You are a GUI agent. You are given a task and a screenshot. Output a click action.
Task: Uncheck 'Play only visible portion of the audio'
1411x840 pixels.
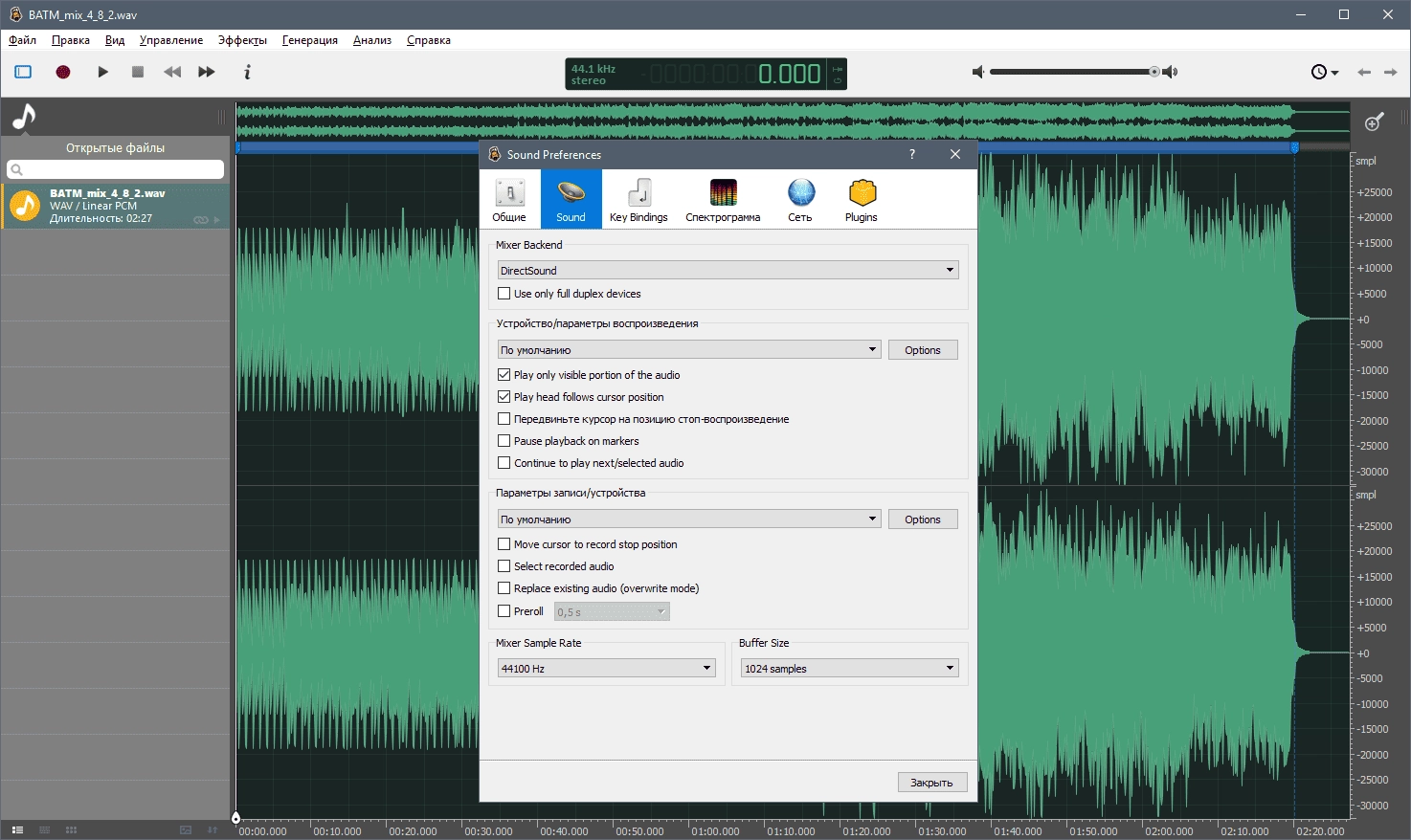click(504, 375)
